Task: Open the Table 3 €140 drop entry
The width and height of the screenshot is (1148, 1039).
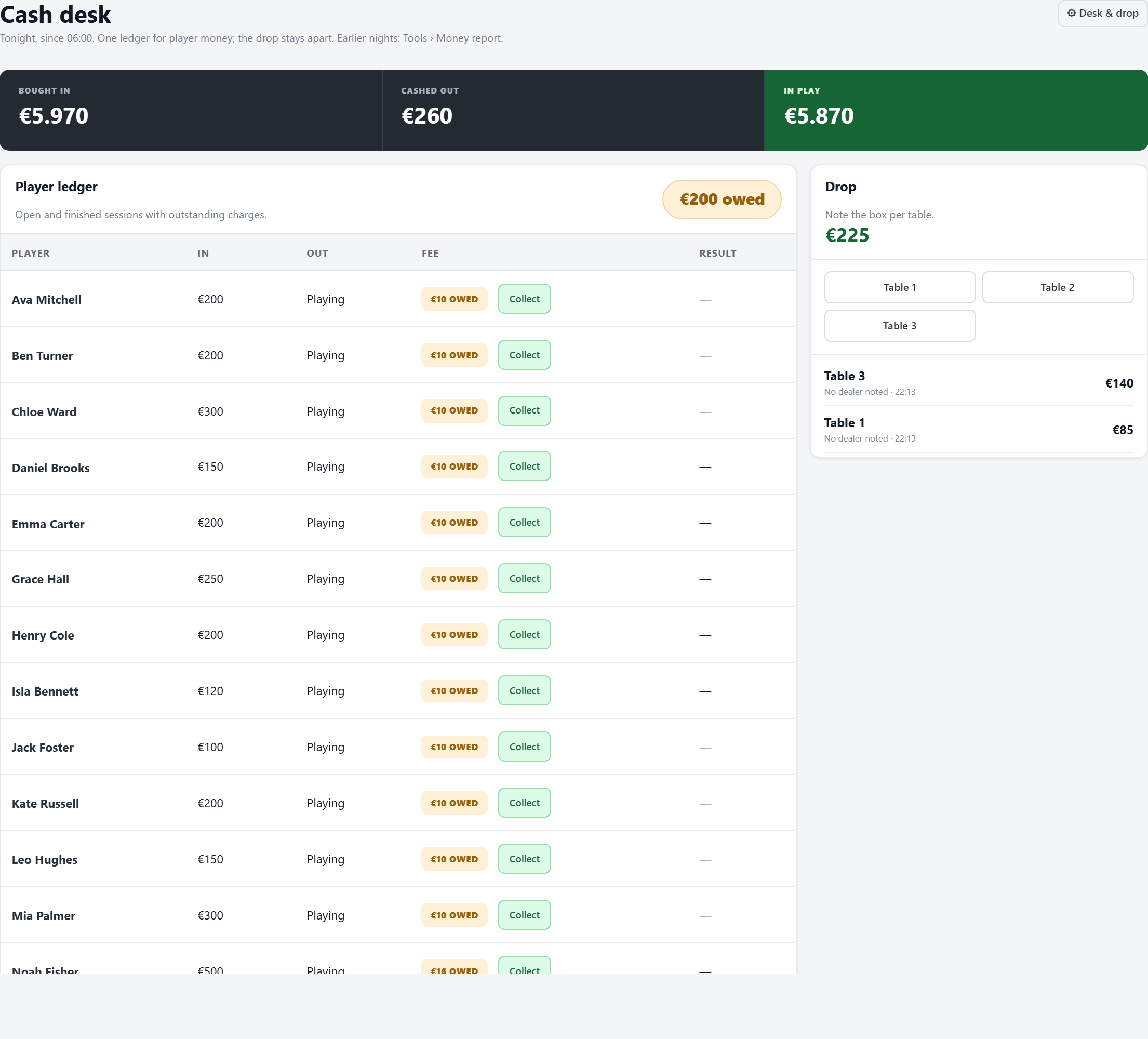Action: (x=978, y=383)
